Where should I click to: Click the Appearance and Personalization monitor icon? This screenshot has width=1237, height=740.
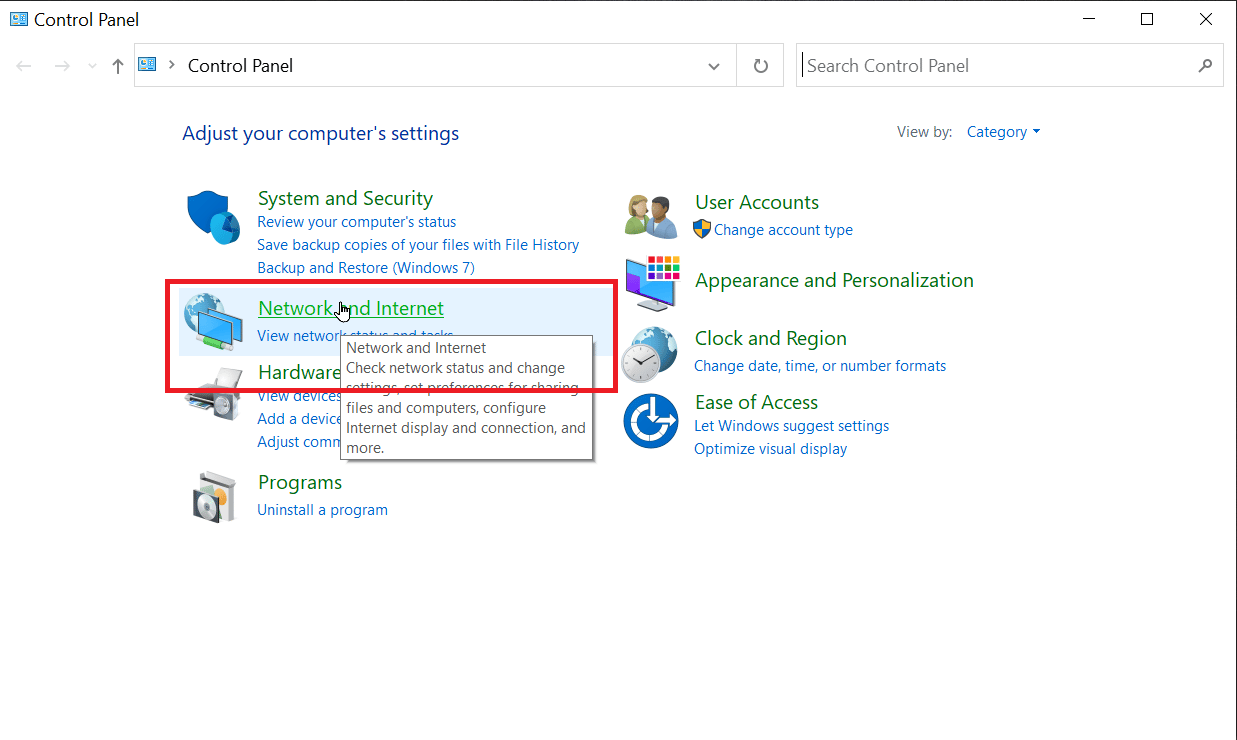652,283
